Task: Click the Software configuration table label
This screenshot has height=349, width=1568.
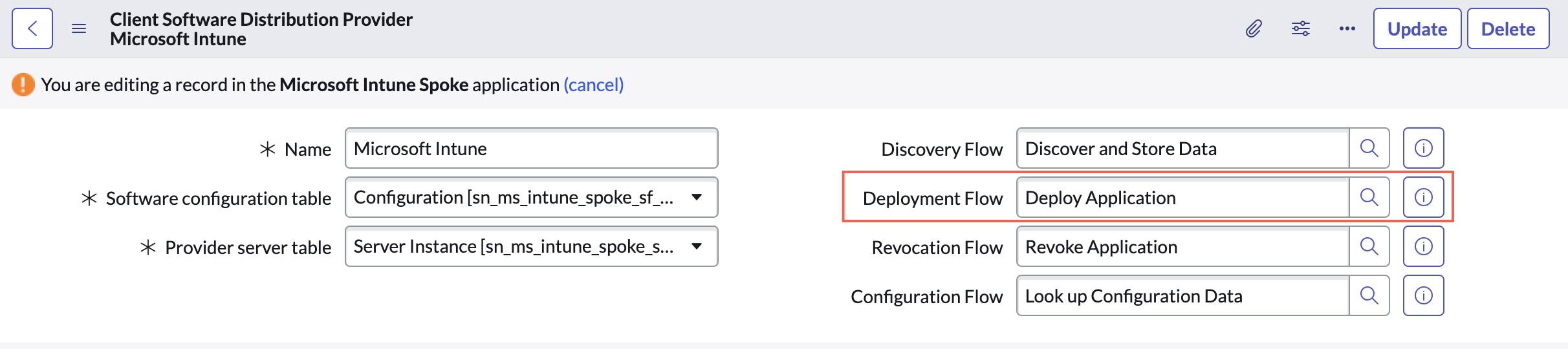Action: point(219,198)
